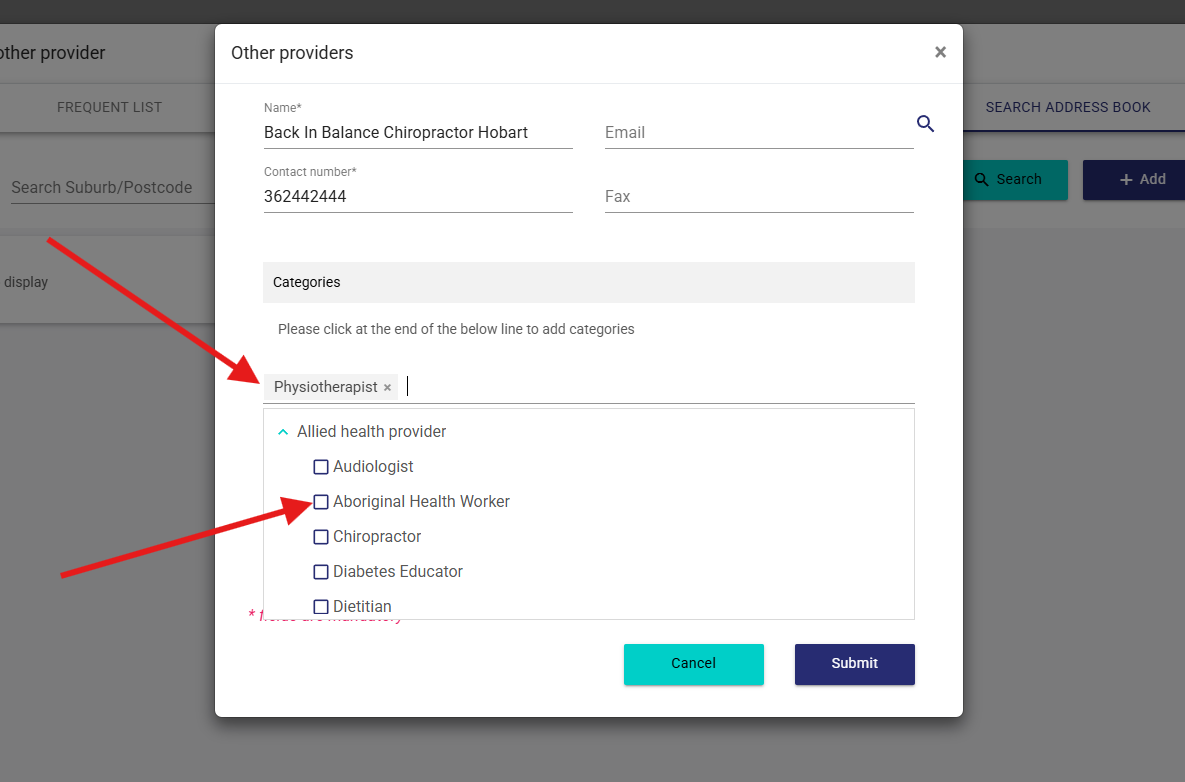The width and height of the screenshot is (1185, 782).
Task: Click into the Email field
Action: click(x=758, y=133)
